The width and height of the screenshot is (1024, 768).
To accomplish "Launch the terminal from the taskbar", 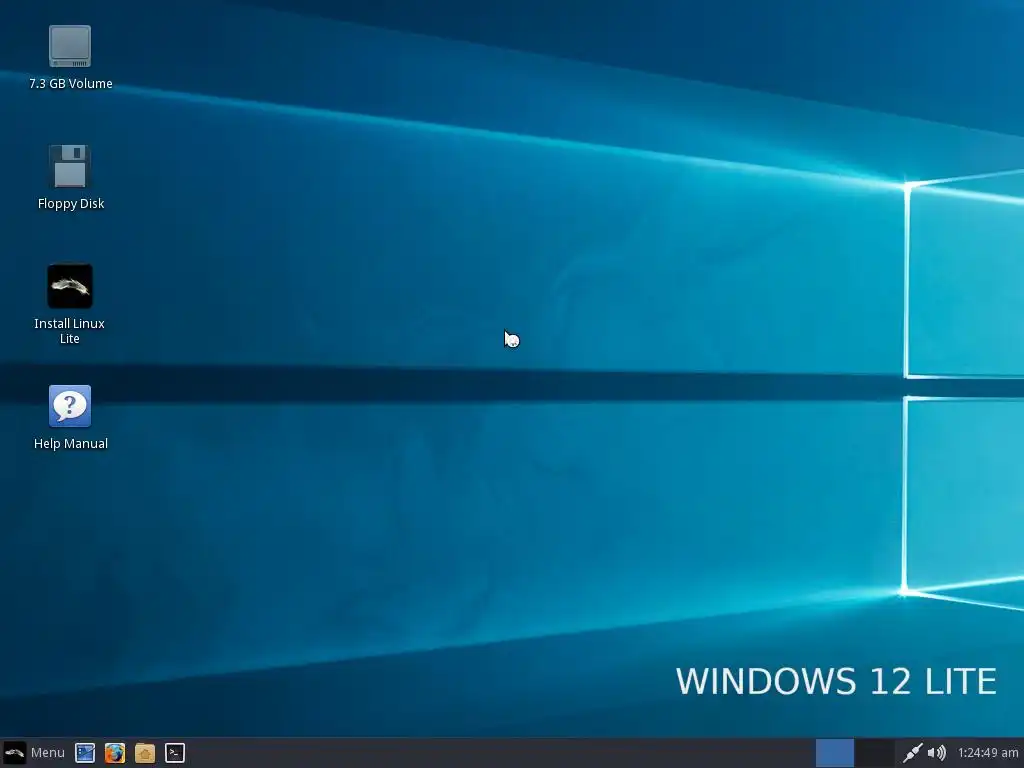I will [x=174, y=753].
